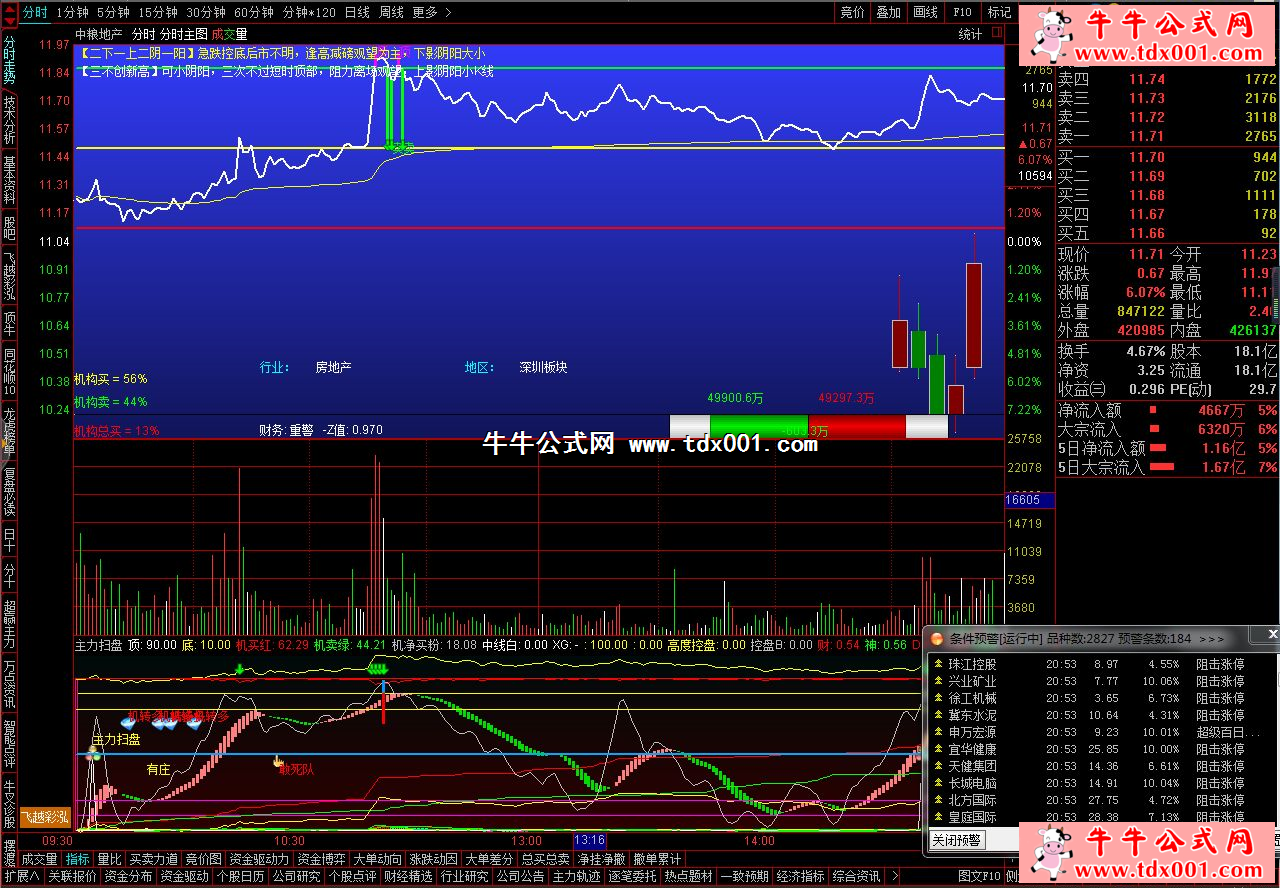Select the 量比 bottom tab
This screenshot has width=1280, height=888.
coord(109,859)
